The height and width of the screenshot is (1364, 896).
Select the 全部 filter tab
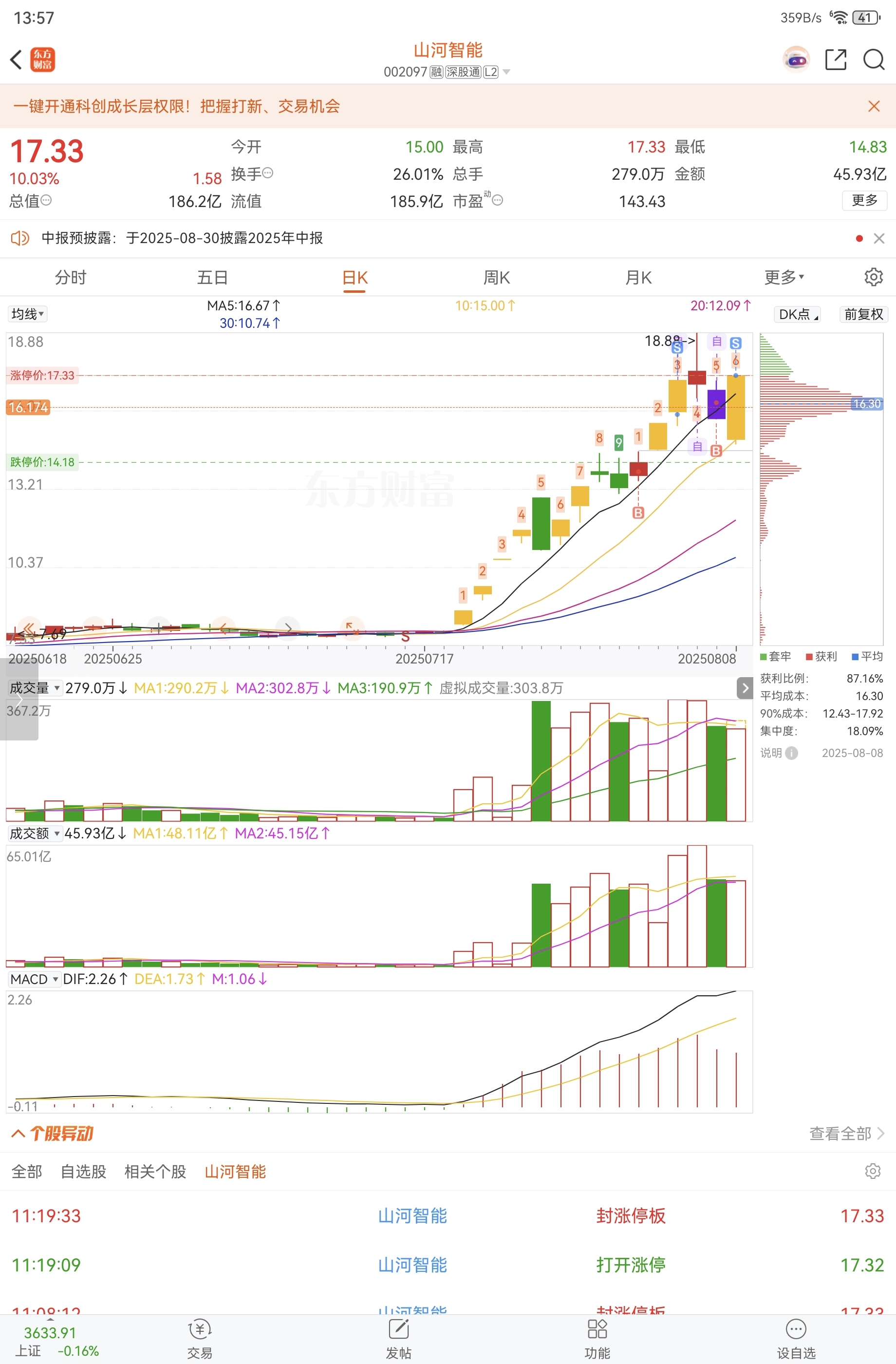[27, 1172]
